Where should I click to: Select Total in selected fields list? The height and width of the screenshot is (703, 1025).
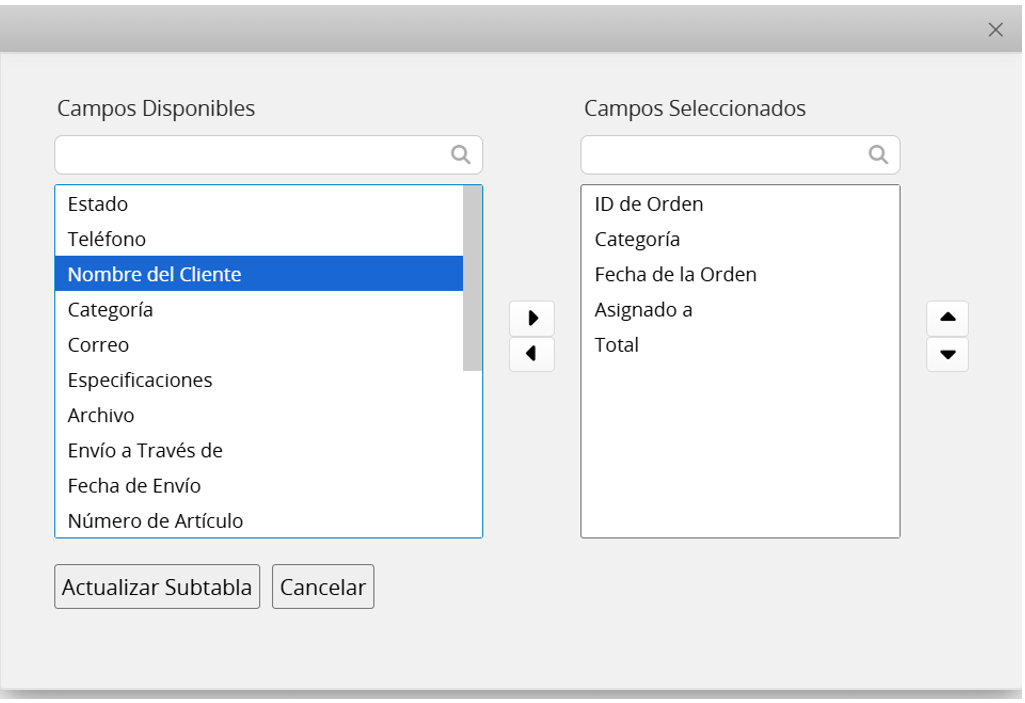point(617,345)
